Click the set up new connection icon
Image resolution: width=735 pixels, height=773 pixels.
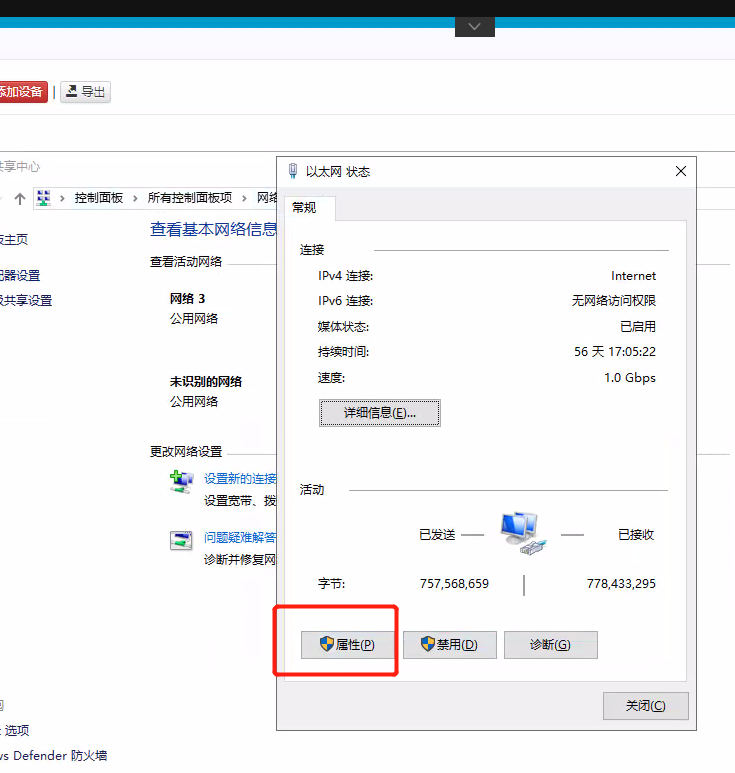tap(181, 482)
